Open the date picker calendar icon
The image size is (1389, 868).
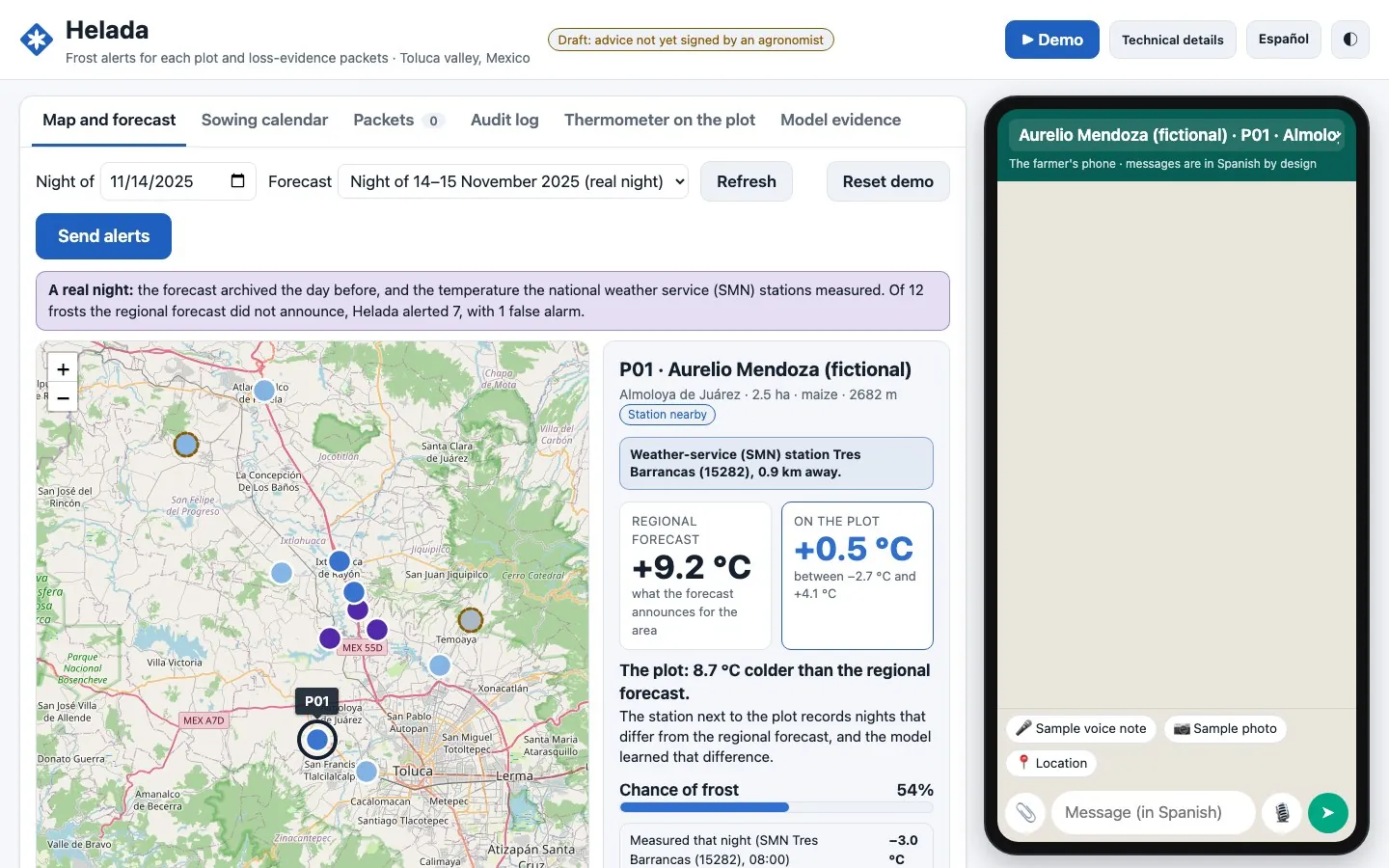coord(237,181)
